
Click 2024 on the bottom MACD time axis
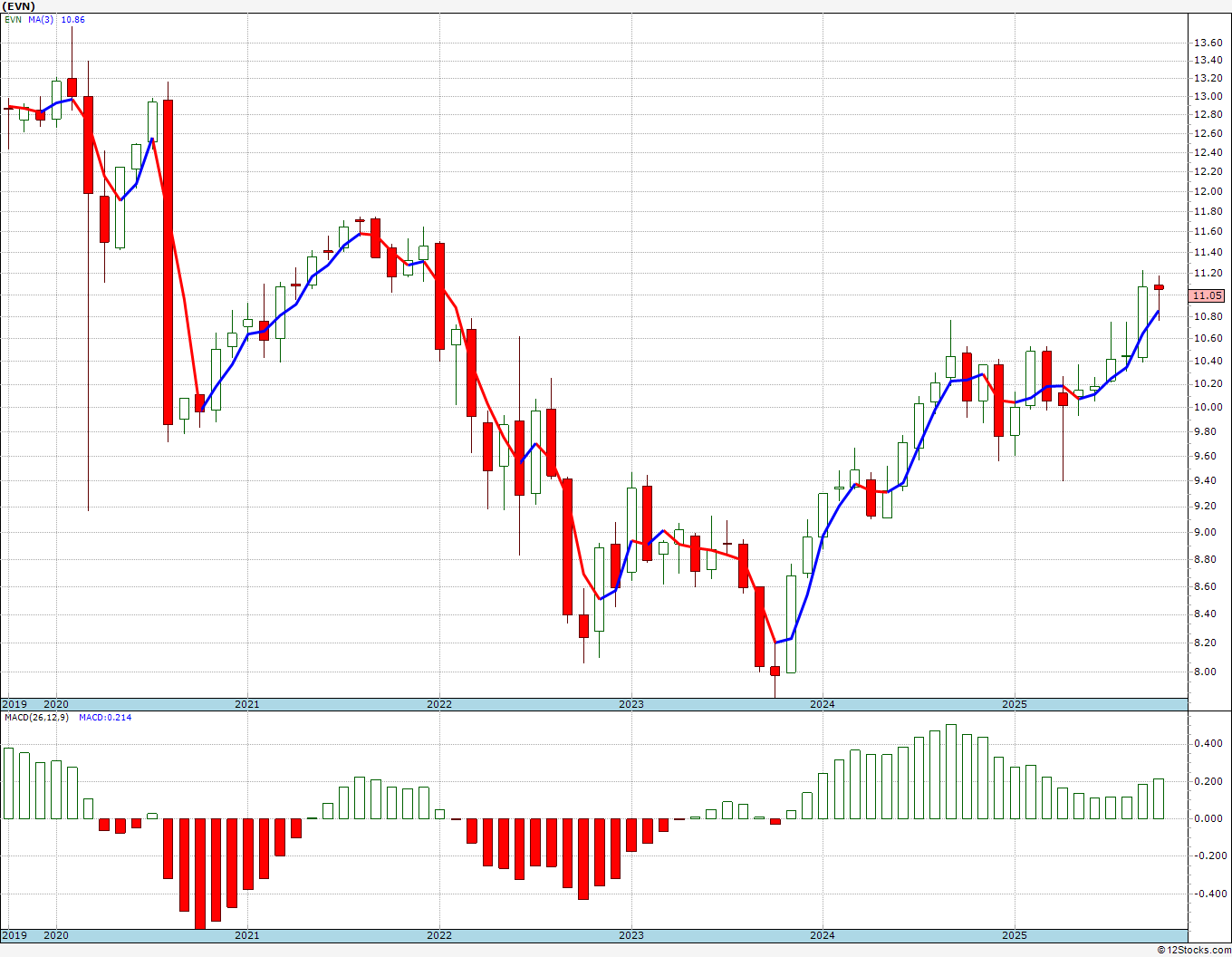(x=823, y=935)
